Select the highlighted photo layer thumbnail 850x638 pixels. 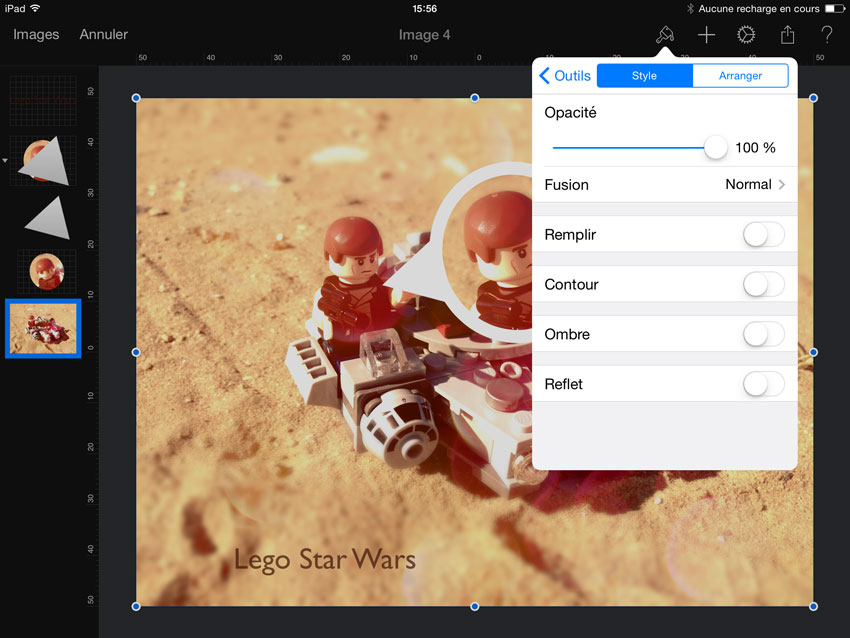[x=43, y=328]
